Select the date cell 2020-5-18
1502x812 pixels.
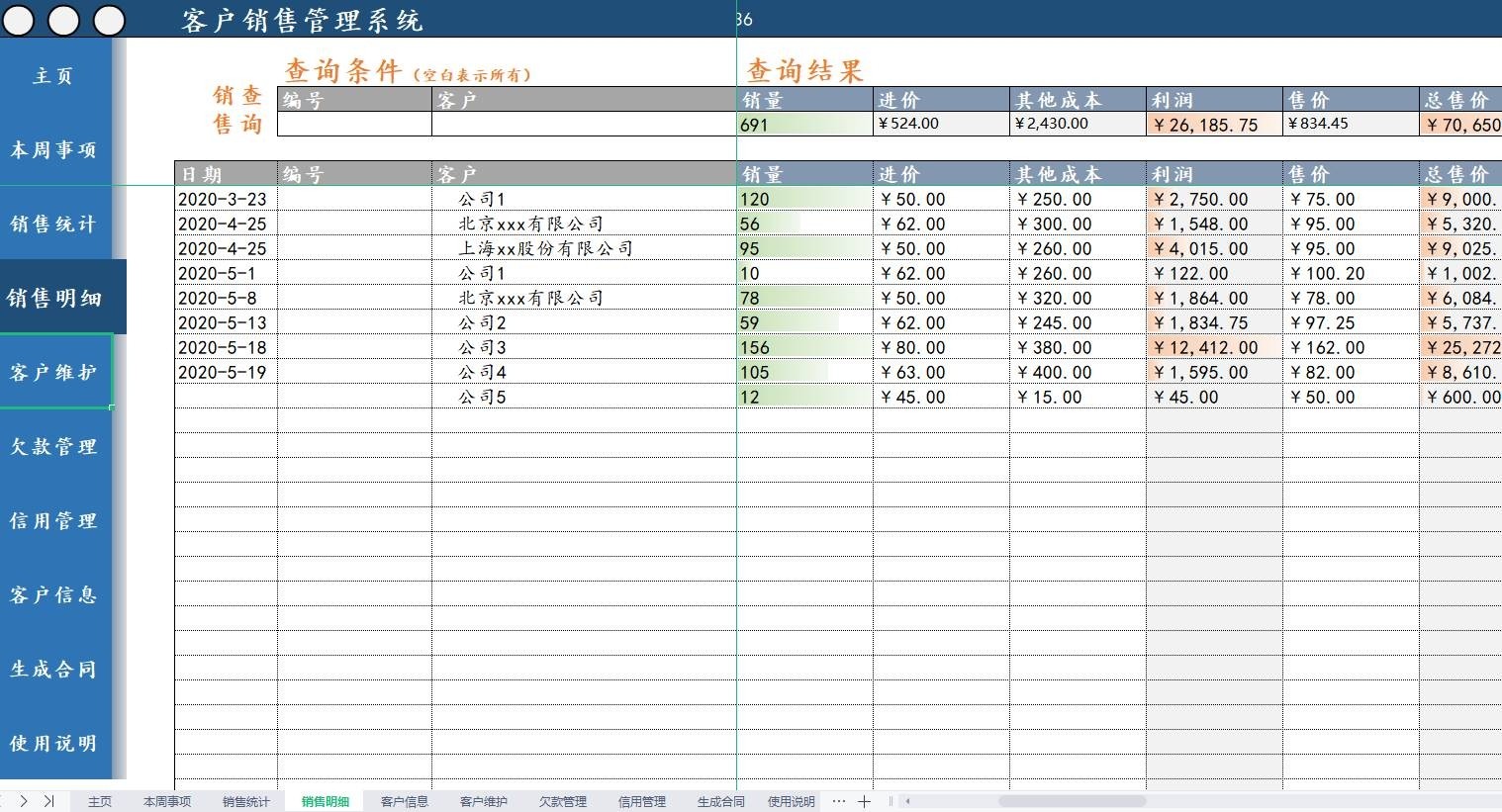point(226,347)
